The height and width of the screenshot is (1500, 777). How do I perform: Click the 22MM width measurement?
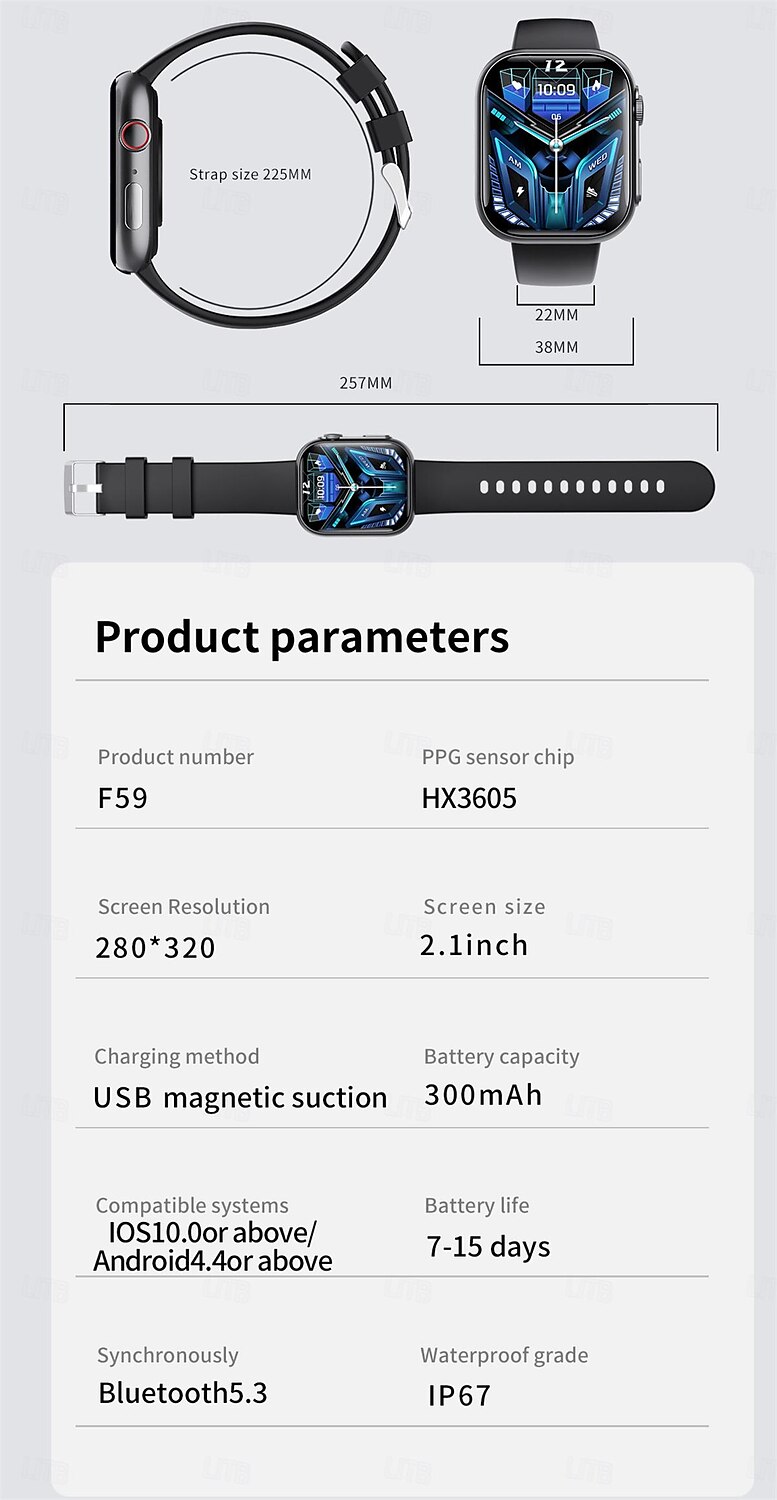[556, 315]
